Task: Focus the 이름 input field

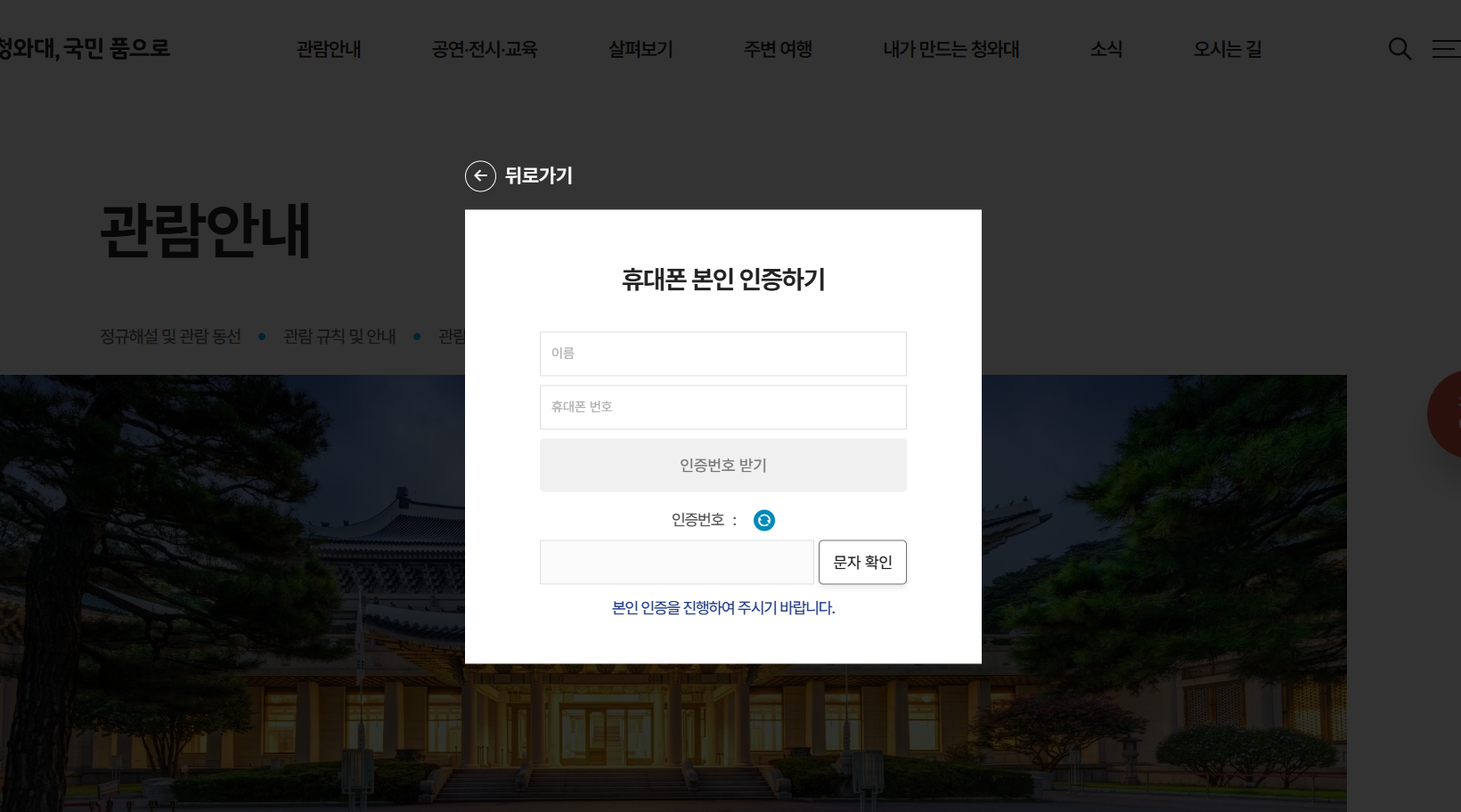Action: click(x=723, y=353)
